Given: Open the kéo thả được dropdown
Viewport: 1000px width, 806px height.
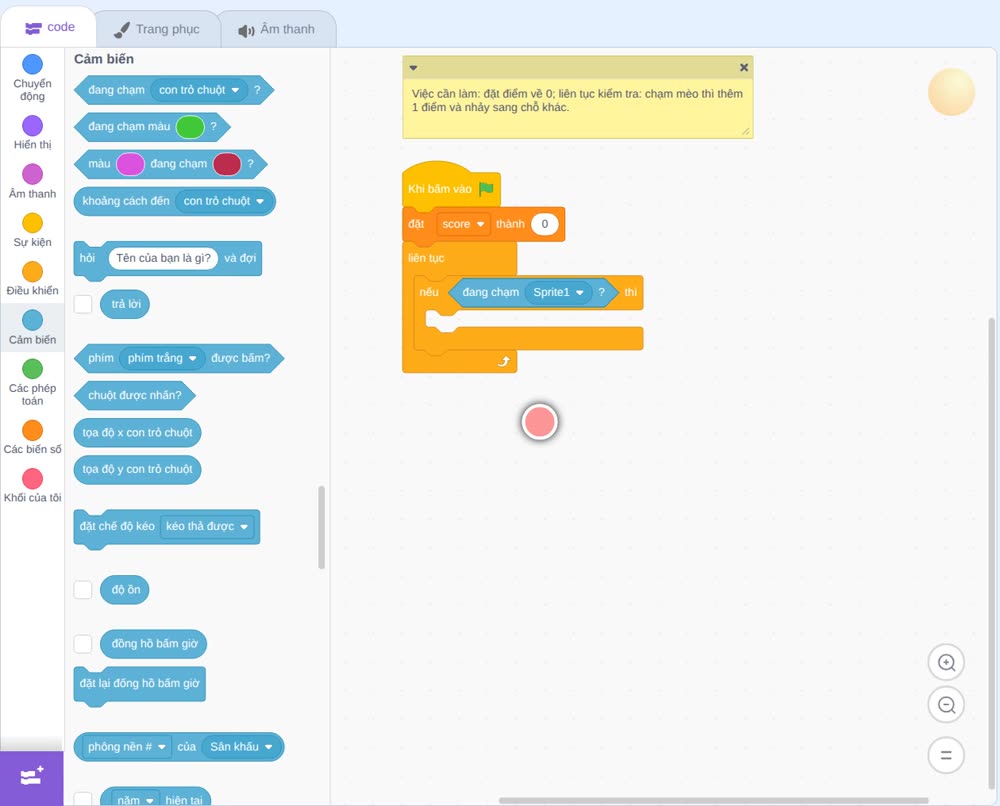Looking at the screenshot, I should [x=207, y=526].
